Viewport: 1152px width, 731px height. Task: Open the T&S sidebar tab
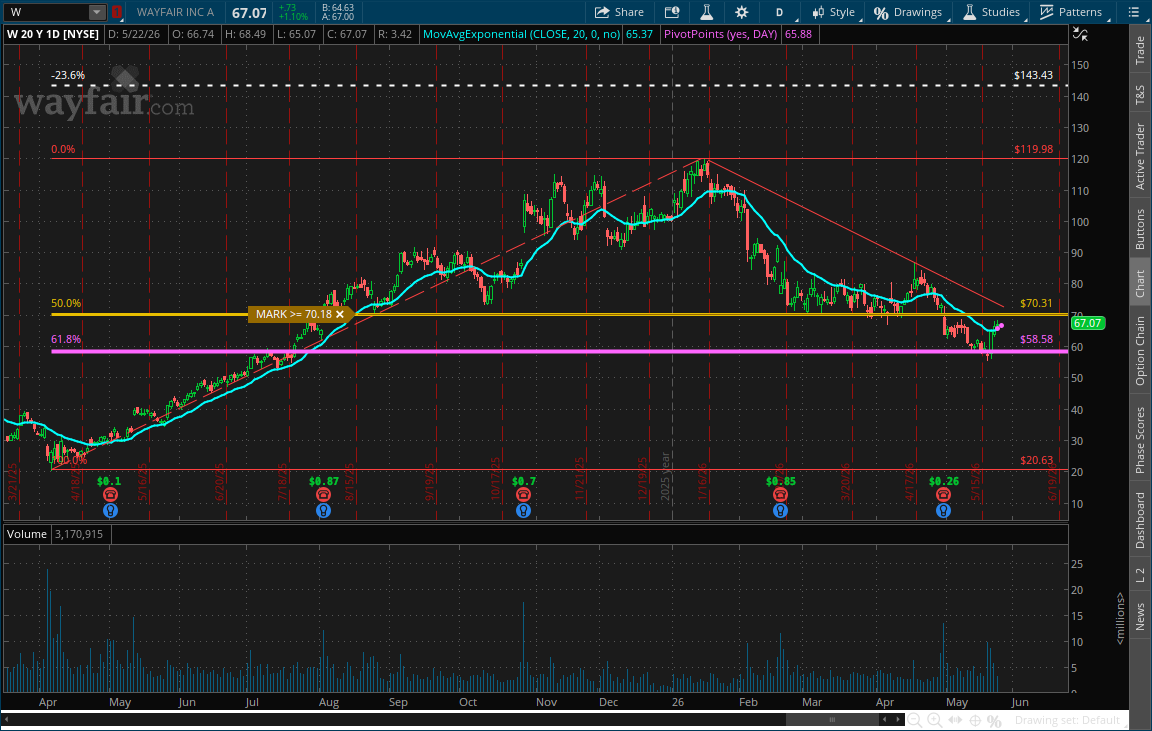1140,95
